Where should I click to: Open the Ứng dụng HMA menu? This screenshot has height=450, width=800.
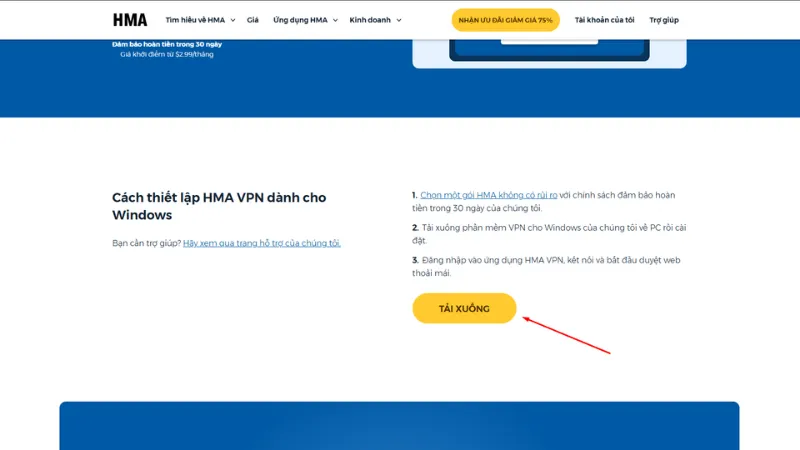(x=300, y=20)
